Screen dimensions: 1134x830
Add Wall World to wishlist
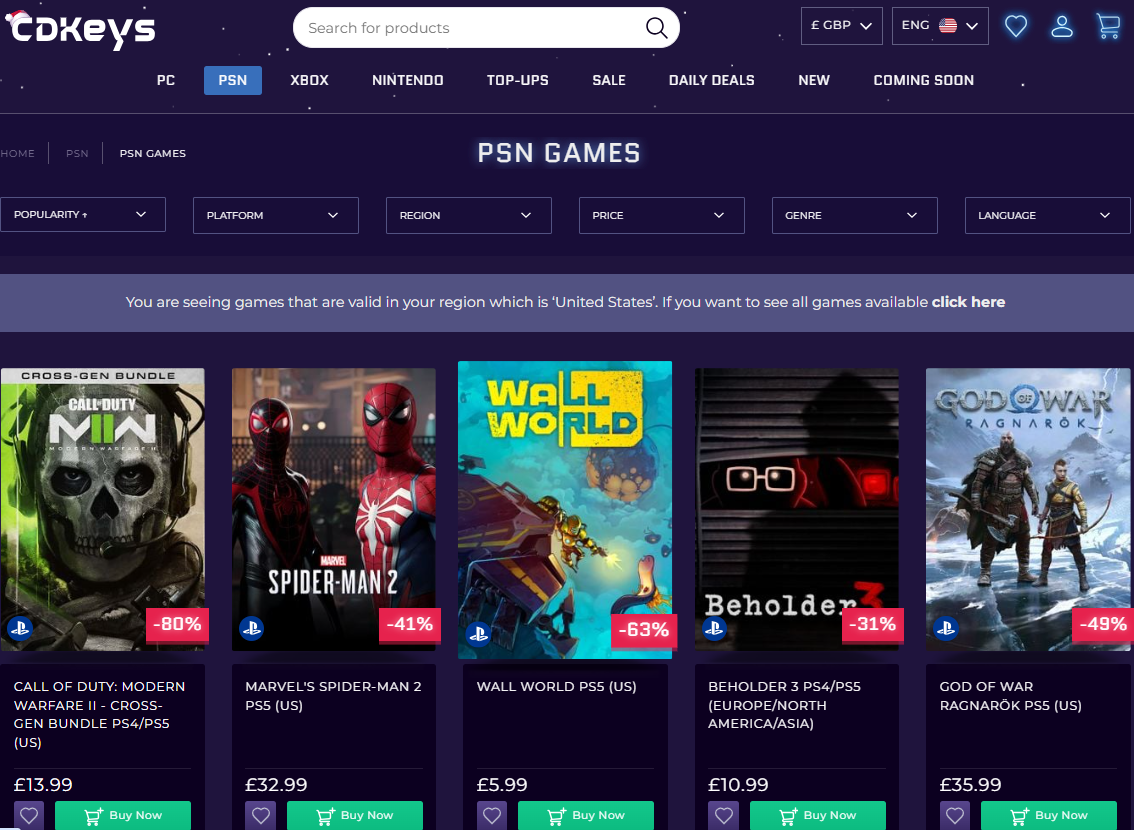click(x=492, y=816)
